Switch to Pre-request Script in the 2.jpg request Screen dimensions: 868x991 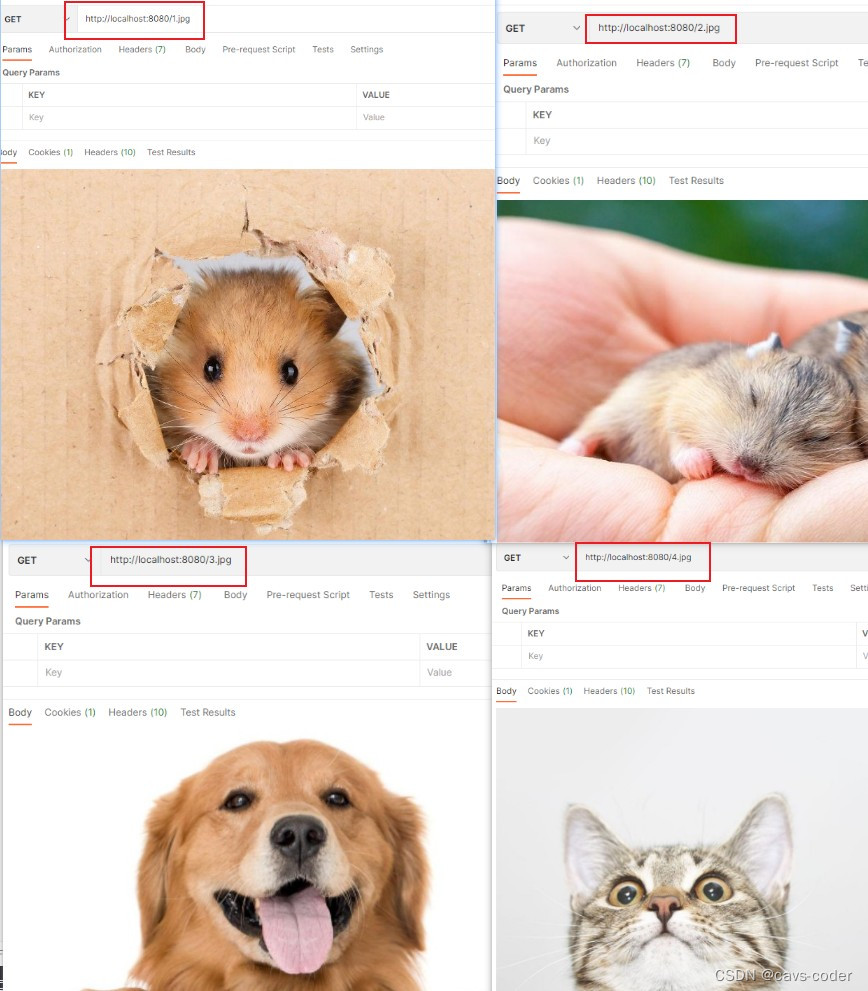point(797,63)
